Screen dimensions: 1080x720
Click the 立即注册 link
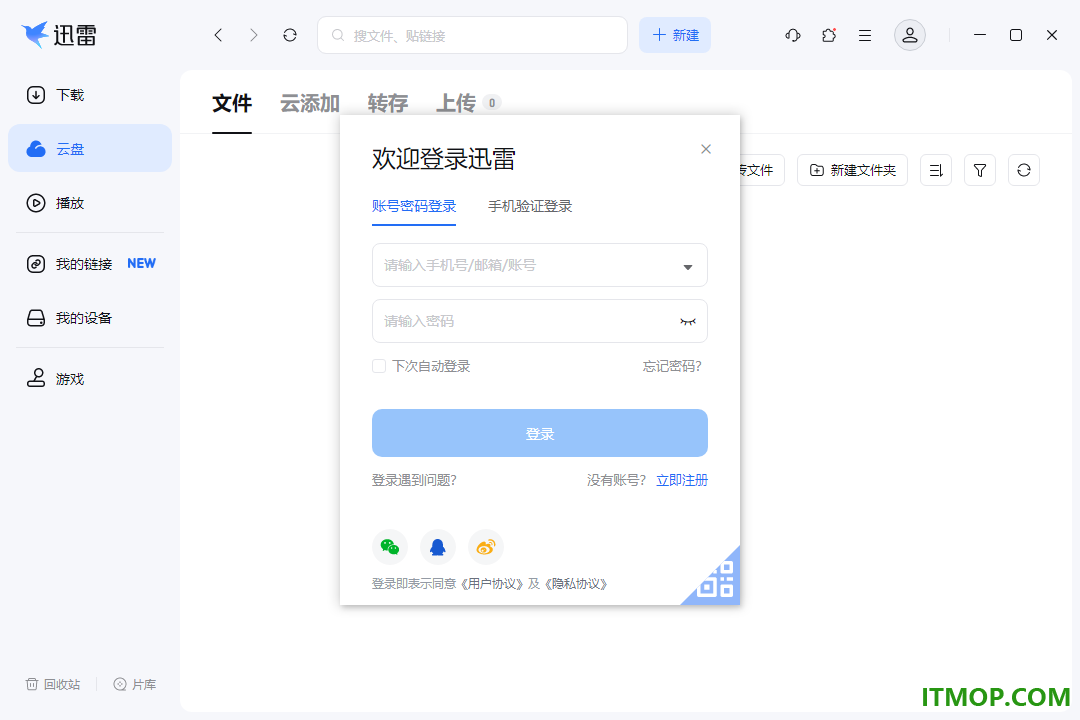tap(682, 480)
